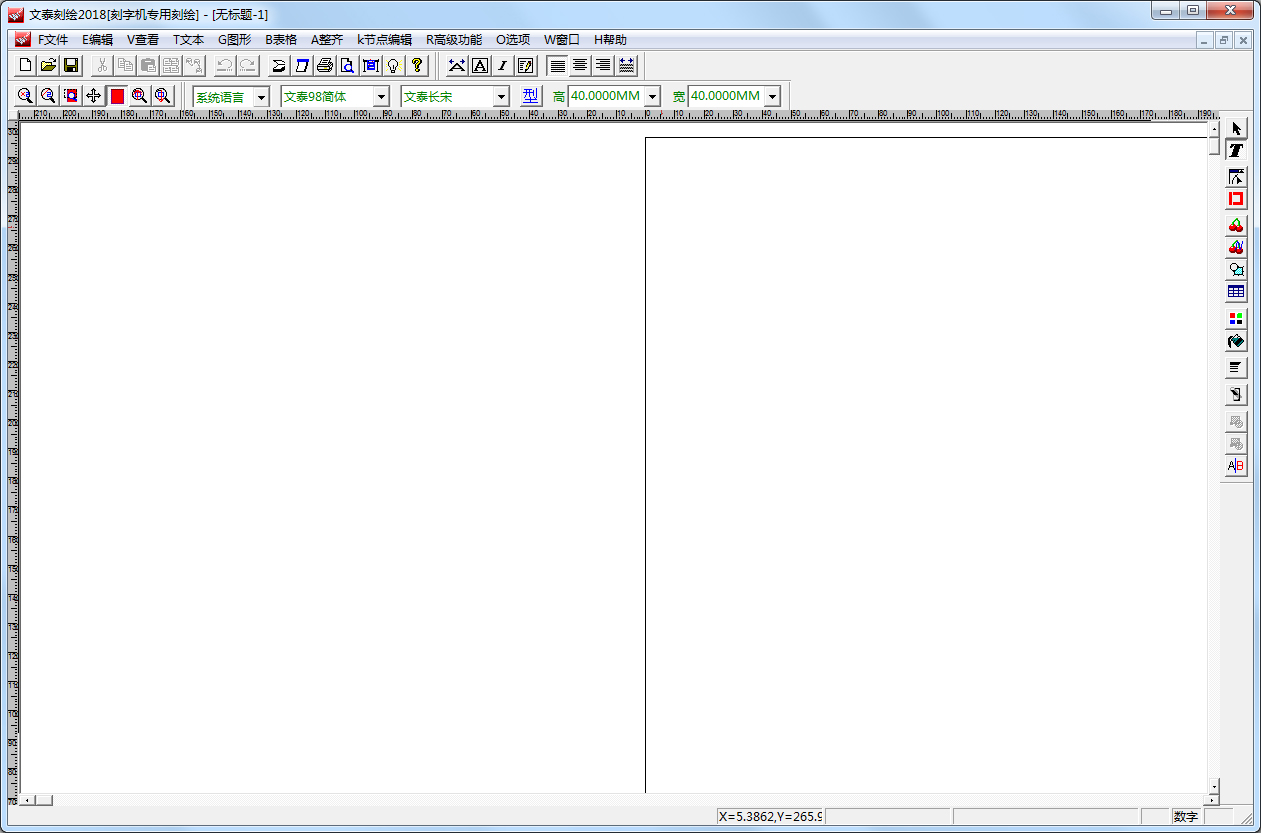Click the red square icon in zoom toolbar
This screenshot has width=1261, height=833.
[x=117, y=96]
